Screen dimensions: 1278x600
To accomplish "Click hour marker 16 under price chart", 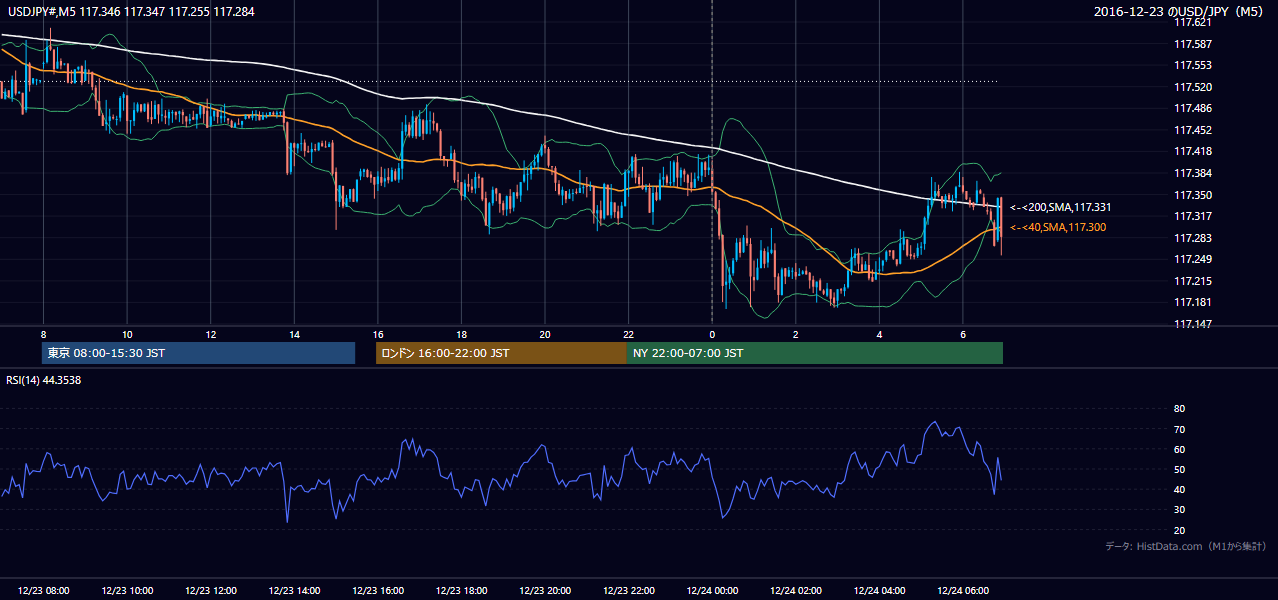I will 378,334.
